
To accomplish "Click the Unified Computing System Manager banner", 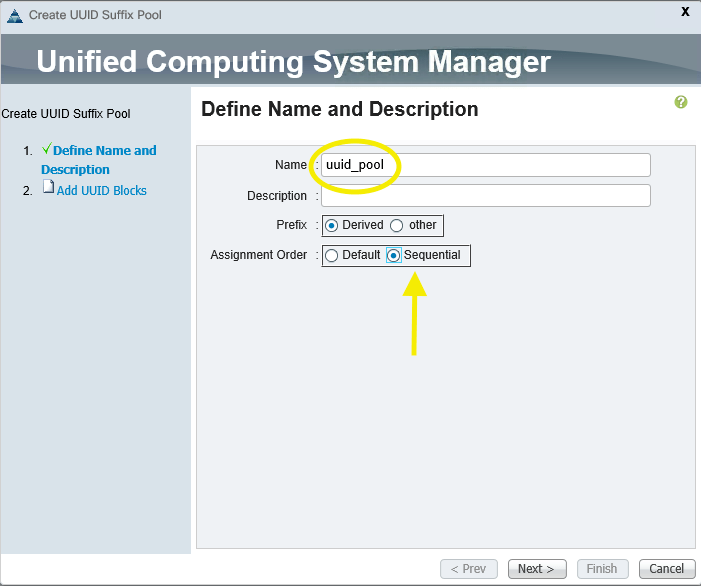I will (x=293, y=62).
